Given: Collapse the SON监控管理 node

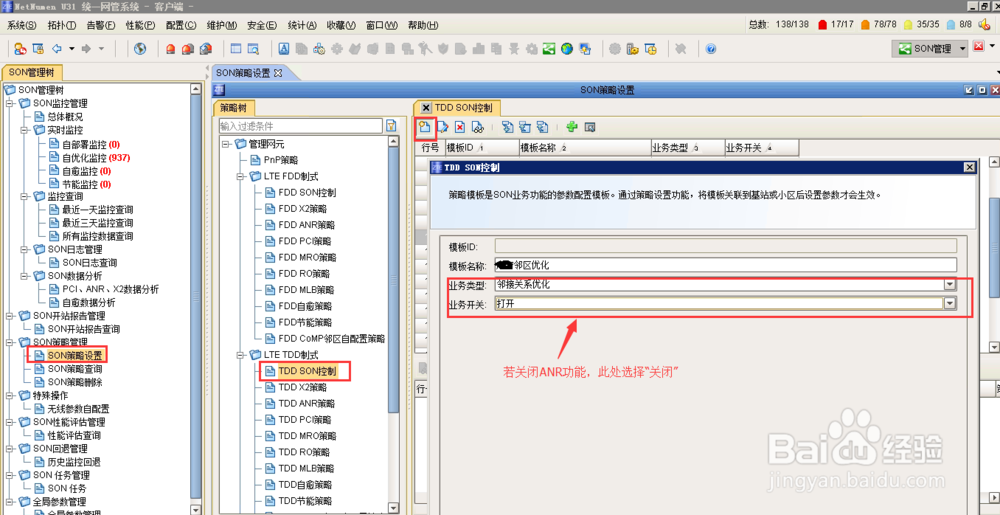Looking at the screenshot, I should tap(10, 103).
